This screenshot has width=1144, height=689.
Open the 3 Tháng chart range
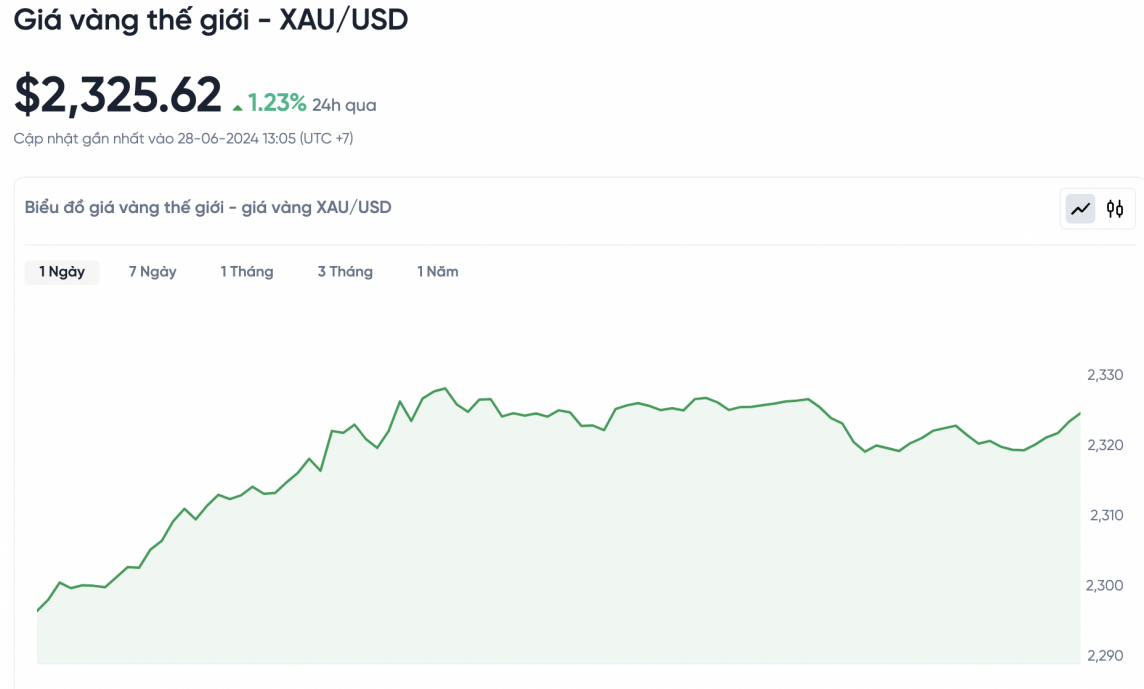coord(345,272)
